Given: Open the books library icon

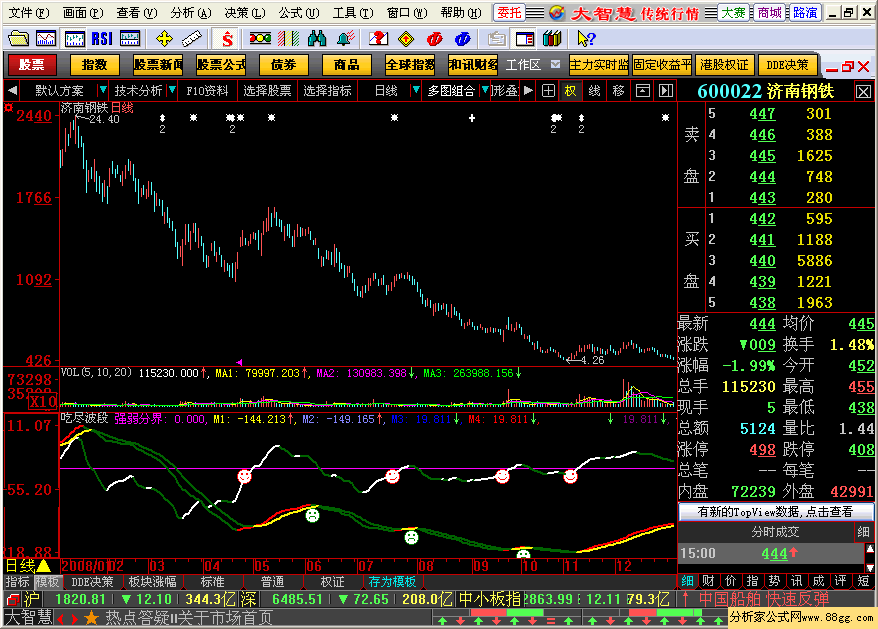Looking at the screenshot, I should 552,39.
